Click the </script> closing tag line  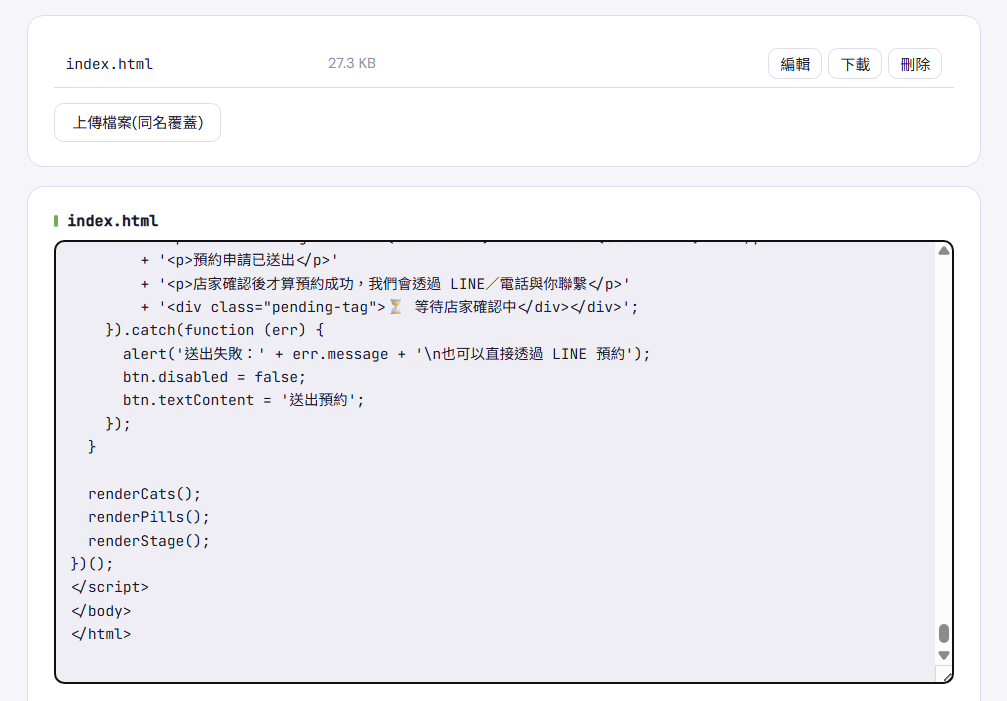(110, 587)
